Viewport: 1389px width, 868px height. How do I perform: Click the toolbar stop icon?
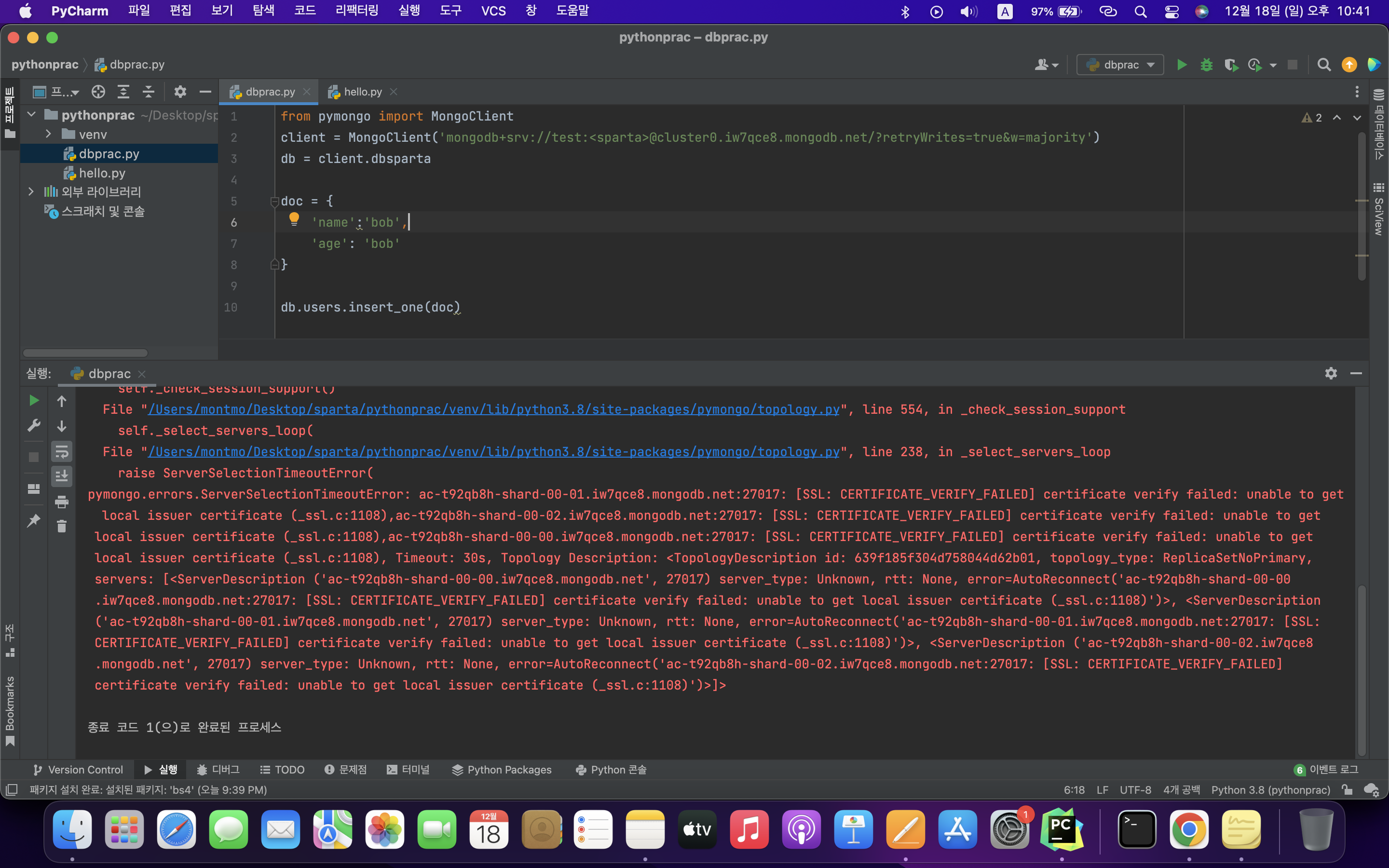(x=1292, y=65)
